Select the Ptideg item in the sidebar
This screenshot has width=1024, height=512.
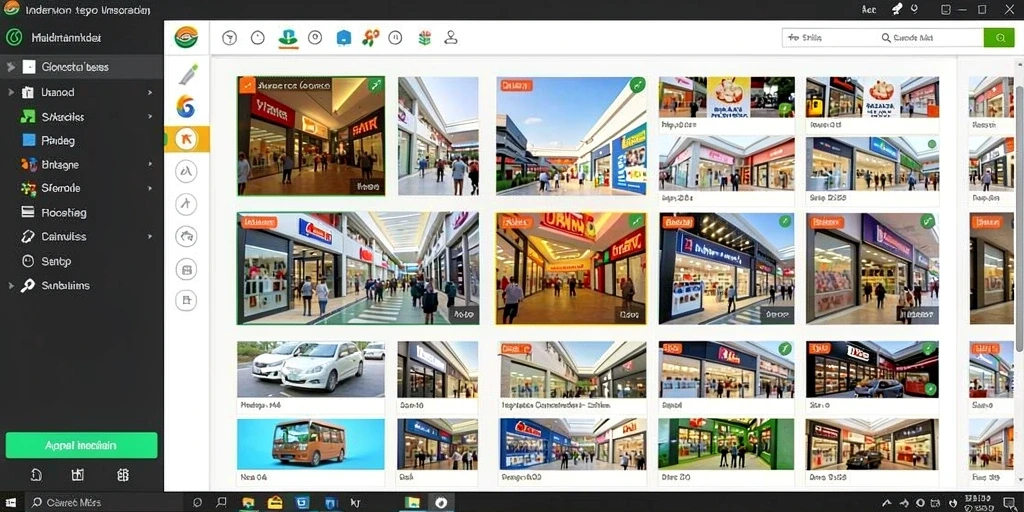coord(82,140)
